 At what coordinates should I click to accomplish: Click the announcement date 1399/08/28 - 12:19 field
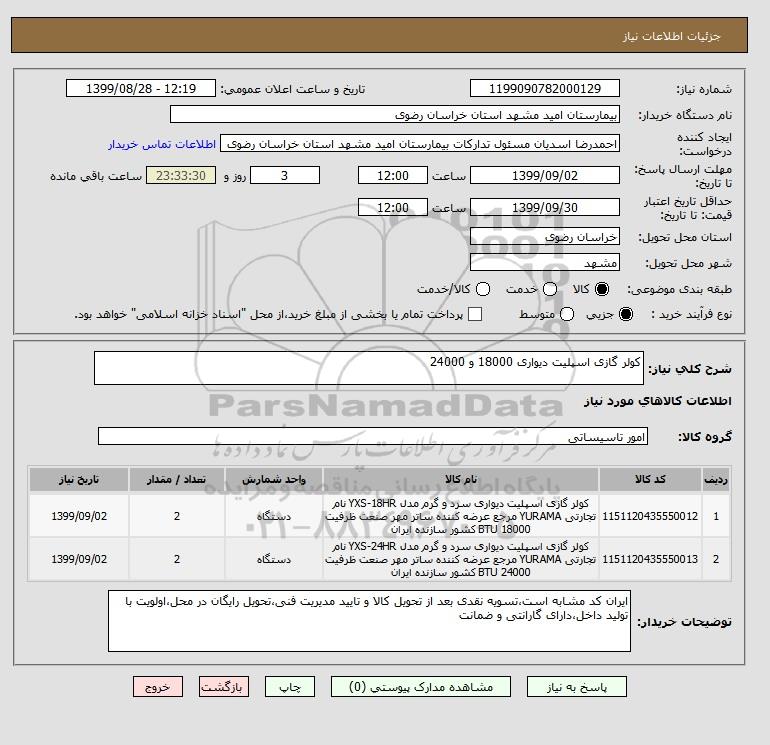(x=141, y=88)
